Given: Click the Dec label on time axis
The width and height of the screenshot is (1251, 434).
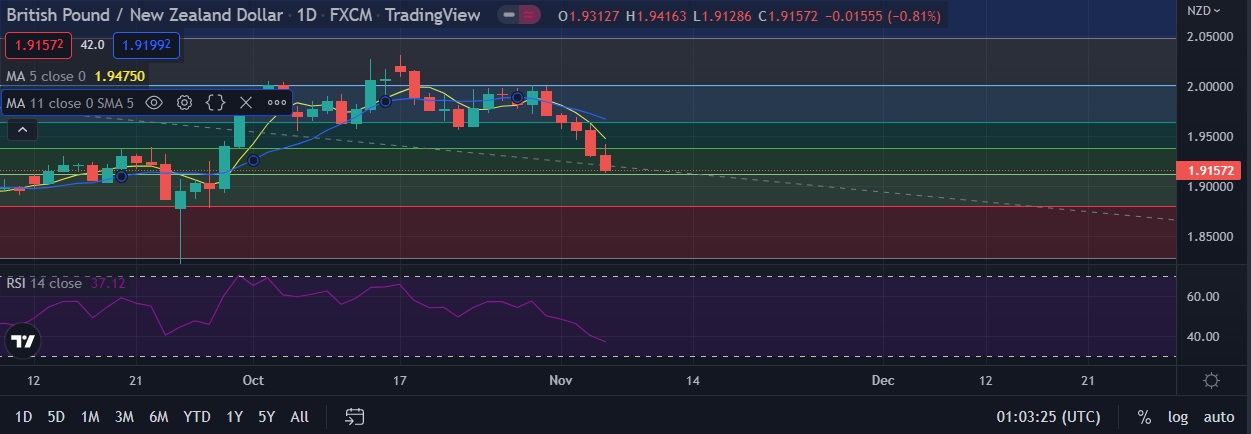Looking at the screenshot, I should (x=883, y=381).
